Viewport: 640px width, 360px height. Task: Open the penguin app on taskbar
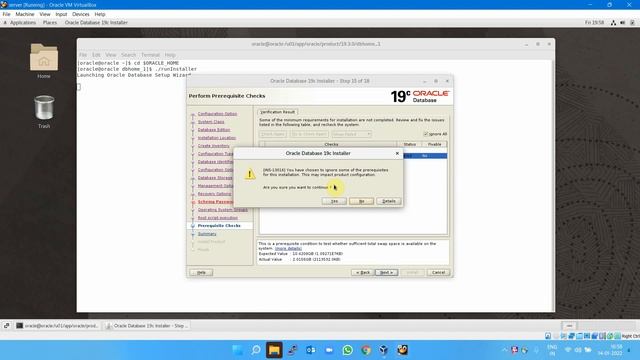[x=402, y=350]
